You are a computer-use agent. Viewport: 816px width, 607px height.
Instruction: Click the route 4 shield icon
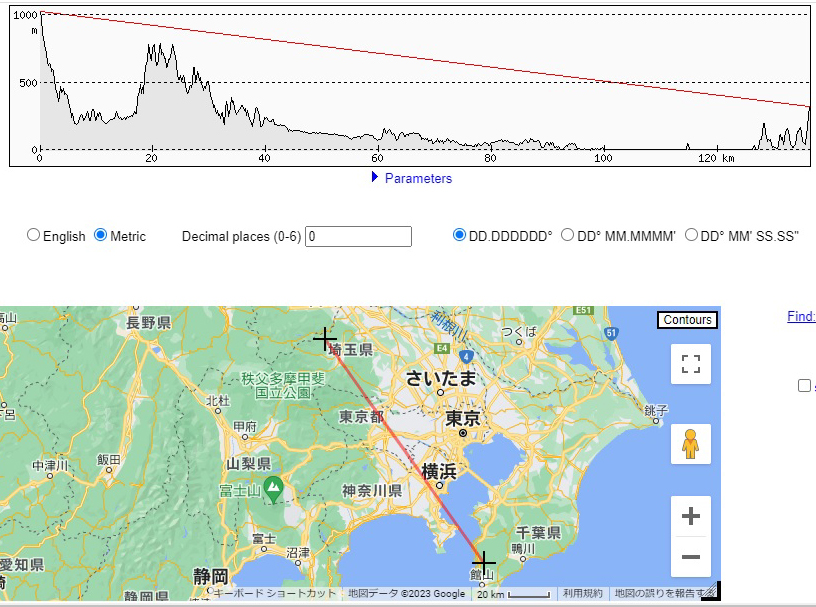(x=466, y=357)
